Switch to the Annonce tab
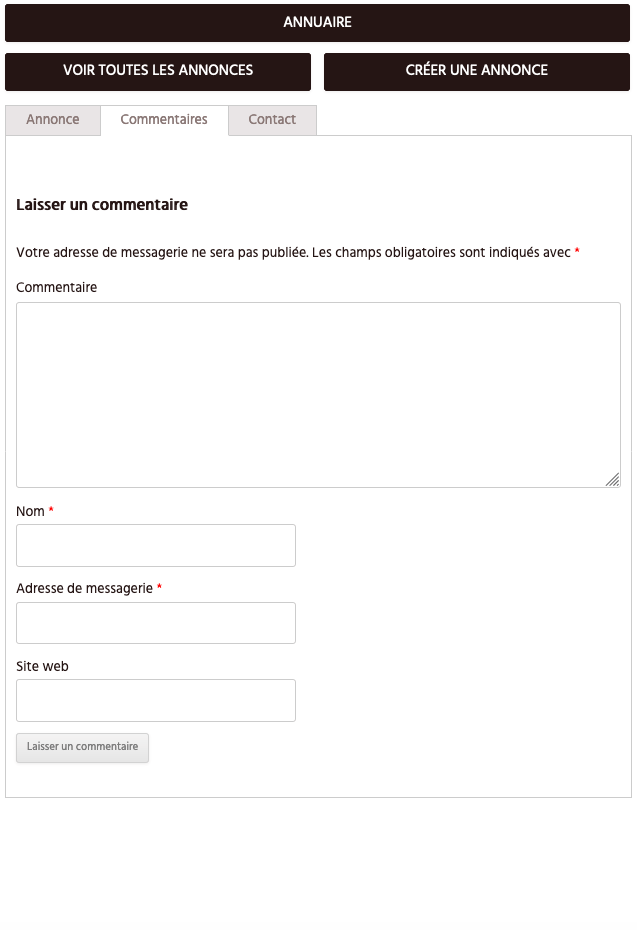This screenshot has height=930, width=637. click(53, 120)
